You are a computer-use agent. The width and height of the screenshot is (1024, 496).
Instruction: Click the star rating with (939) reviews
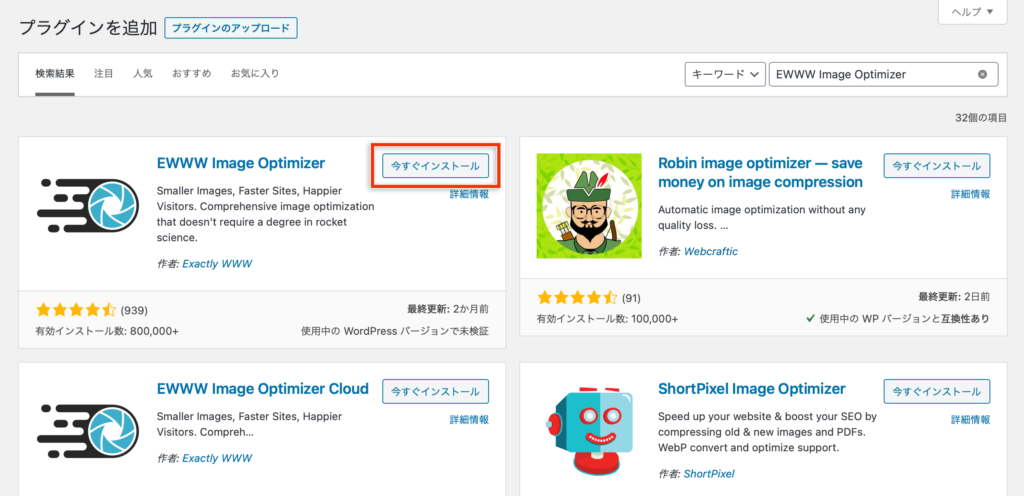tap(76, 309)
